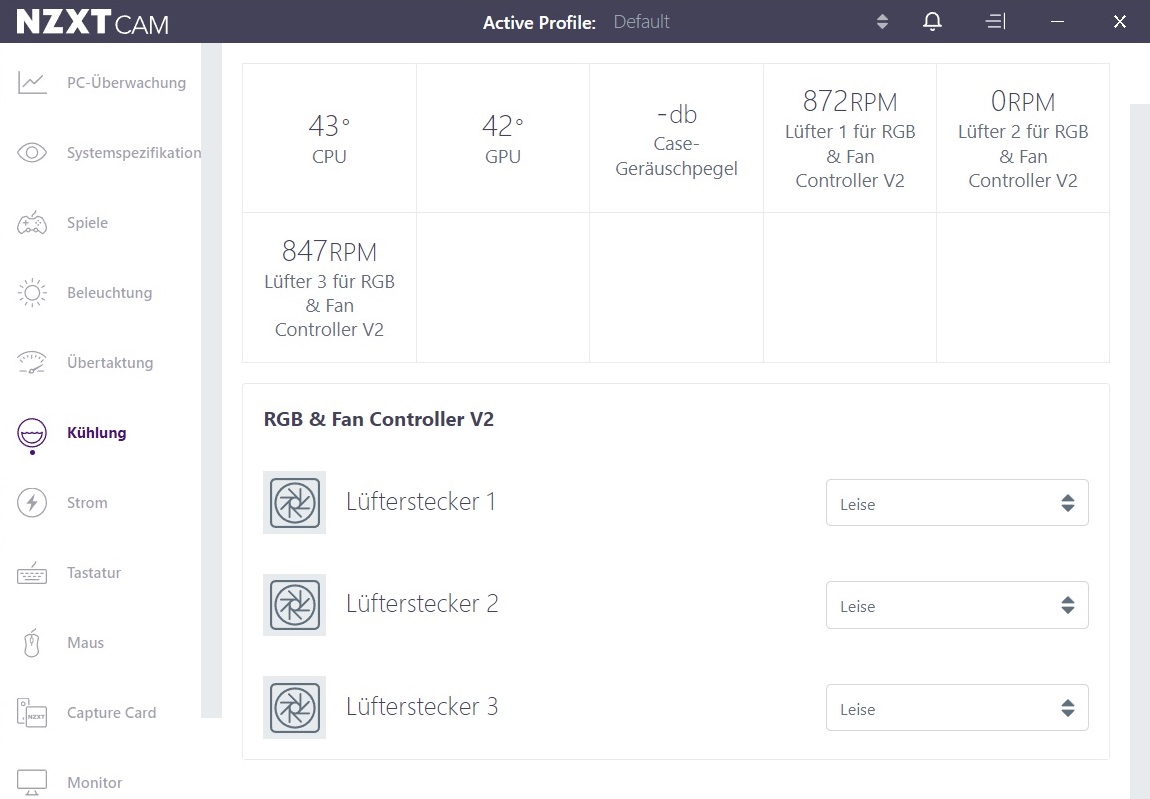Screen dimensions: 1150x799
Task: Go to the Maus section
Action: [85, 643]
